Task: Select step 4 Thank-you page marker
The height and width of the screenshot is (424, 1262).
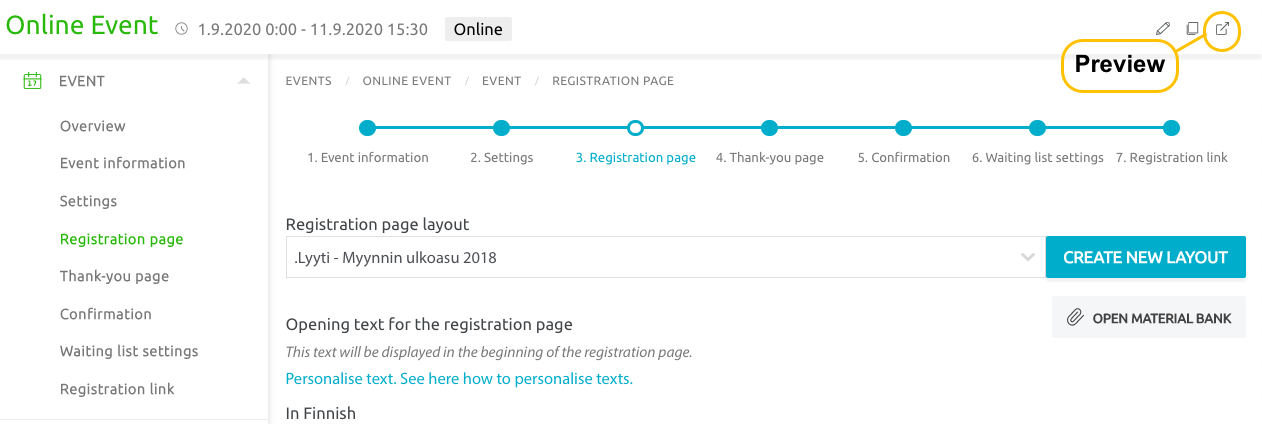Action: [769, 128]
